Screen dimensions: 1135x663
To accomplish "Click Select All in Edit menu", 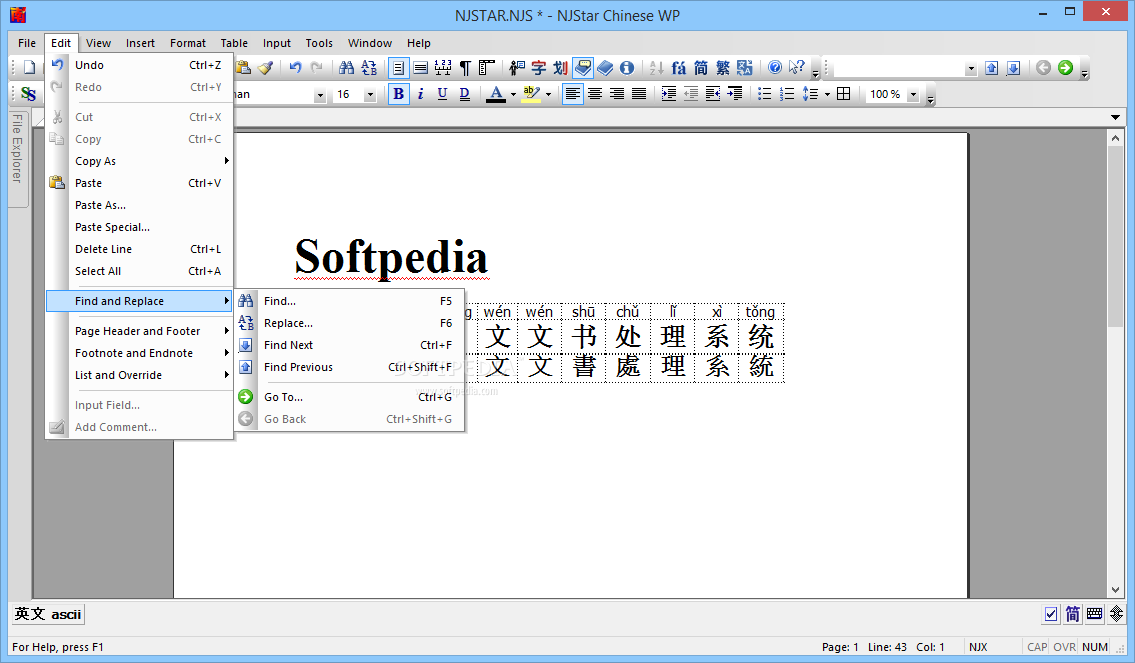I will point(140,271).
